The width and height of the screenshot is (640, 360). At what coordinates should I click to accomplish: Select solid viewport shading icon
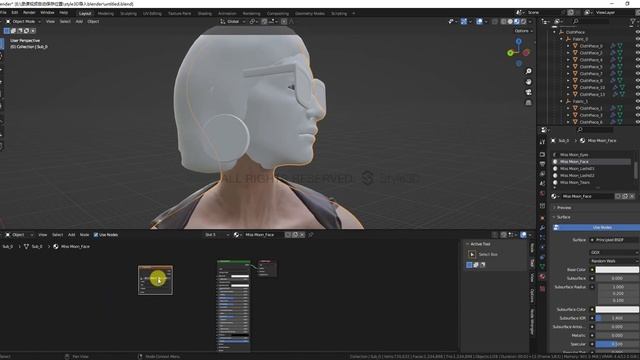[510, 21]
